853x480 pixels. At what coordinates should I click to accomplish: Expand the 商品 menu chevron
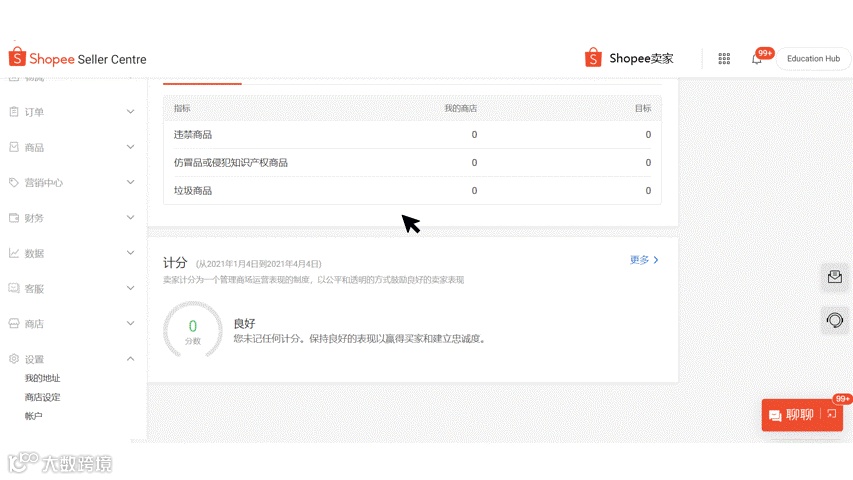(131, 147)
